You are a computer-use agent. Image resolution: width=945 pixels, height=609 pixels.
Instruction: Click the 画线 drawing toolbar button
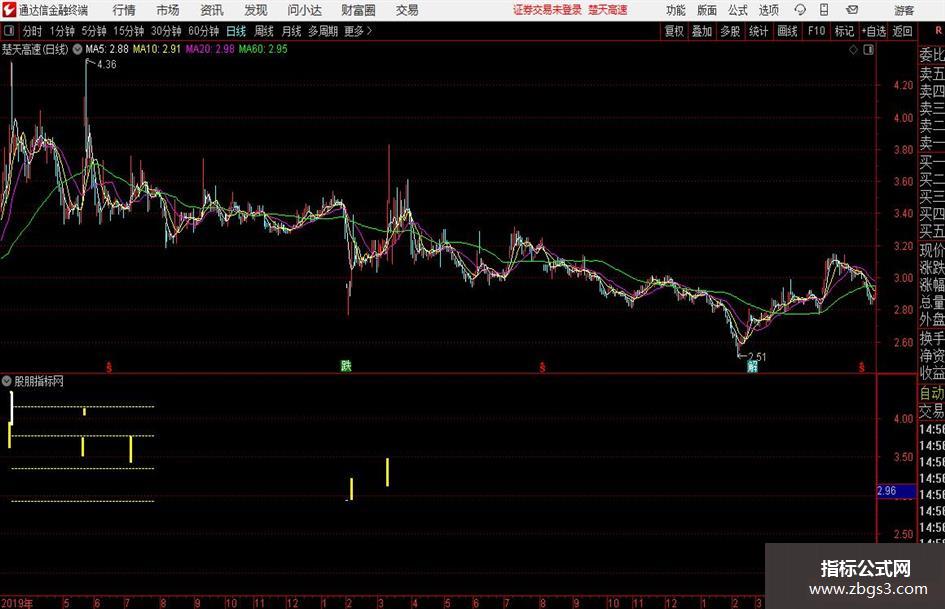pos(788,31)
